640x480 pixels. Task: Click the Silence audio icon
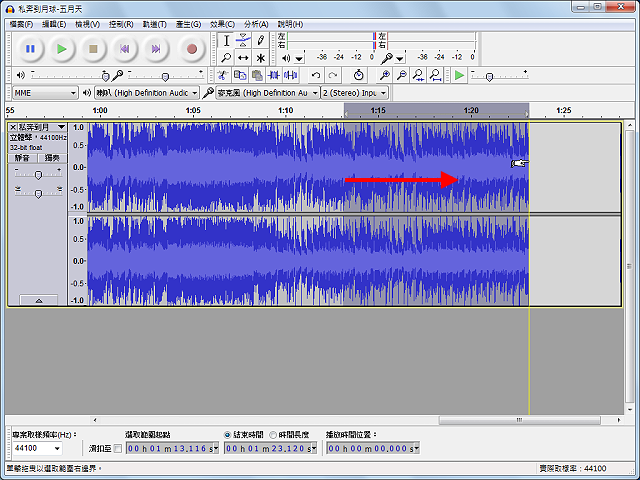click(291, 75)
